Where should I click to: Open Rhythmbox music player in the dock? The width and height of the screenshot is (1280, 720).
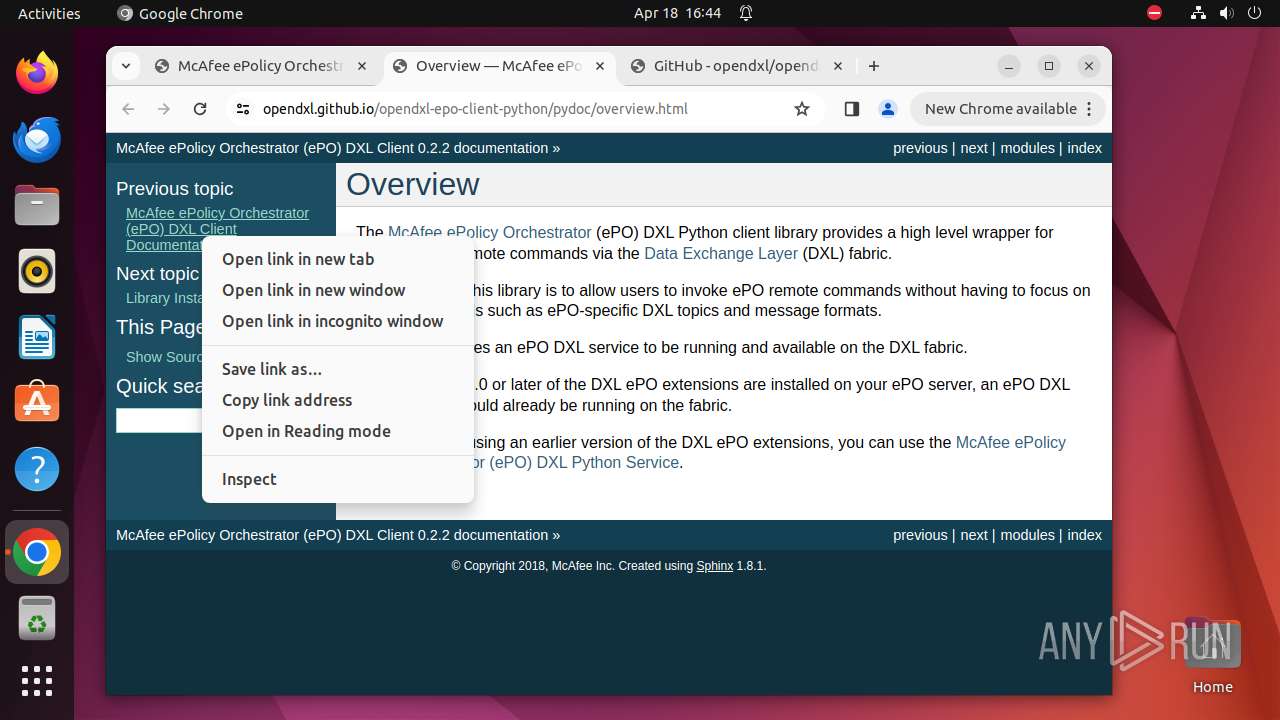(x=37, y=271)
